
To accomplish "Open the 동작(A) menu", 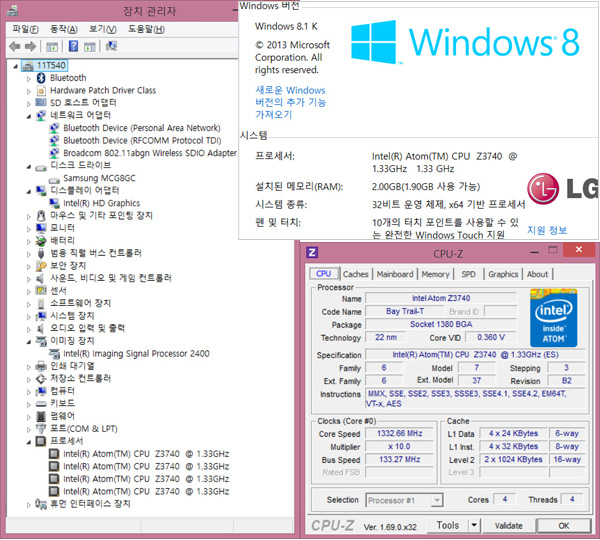I will tap(64, 29).
